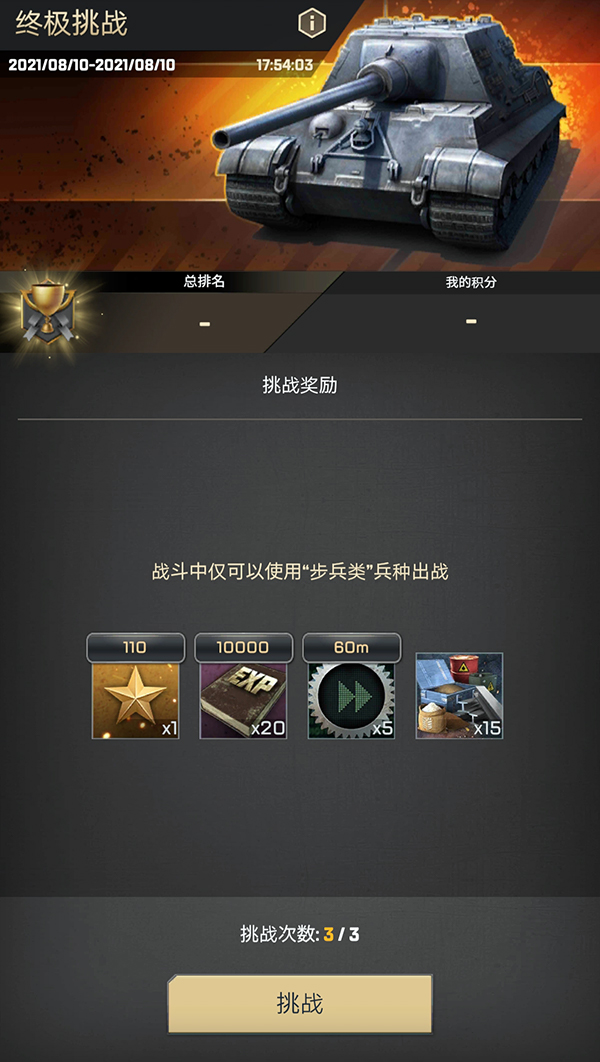Tap the infantry-only battle rule text

point(300,572)
